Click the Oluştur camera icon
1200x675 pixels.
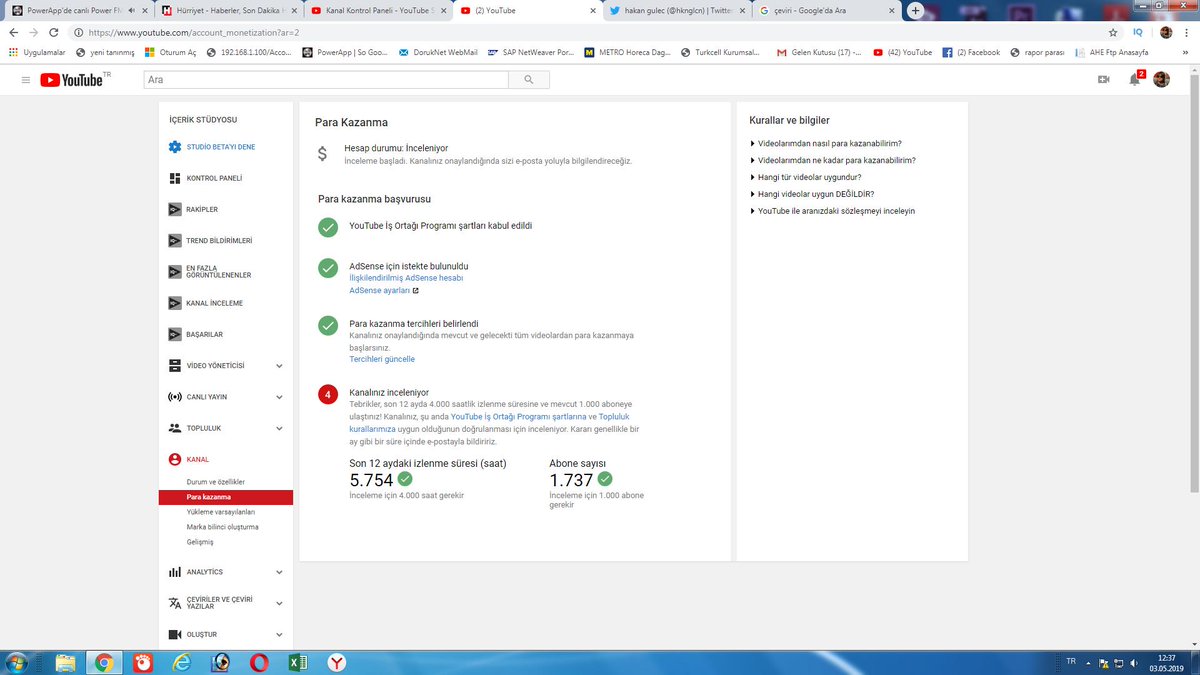(x=175, y=634)
